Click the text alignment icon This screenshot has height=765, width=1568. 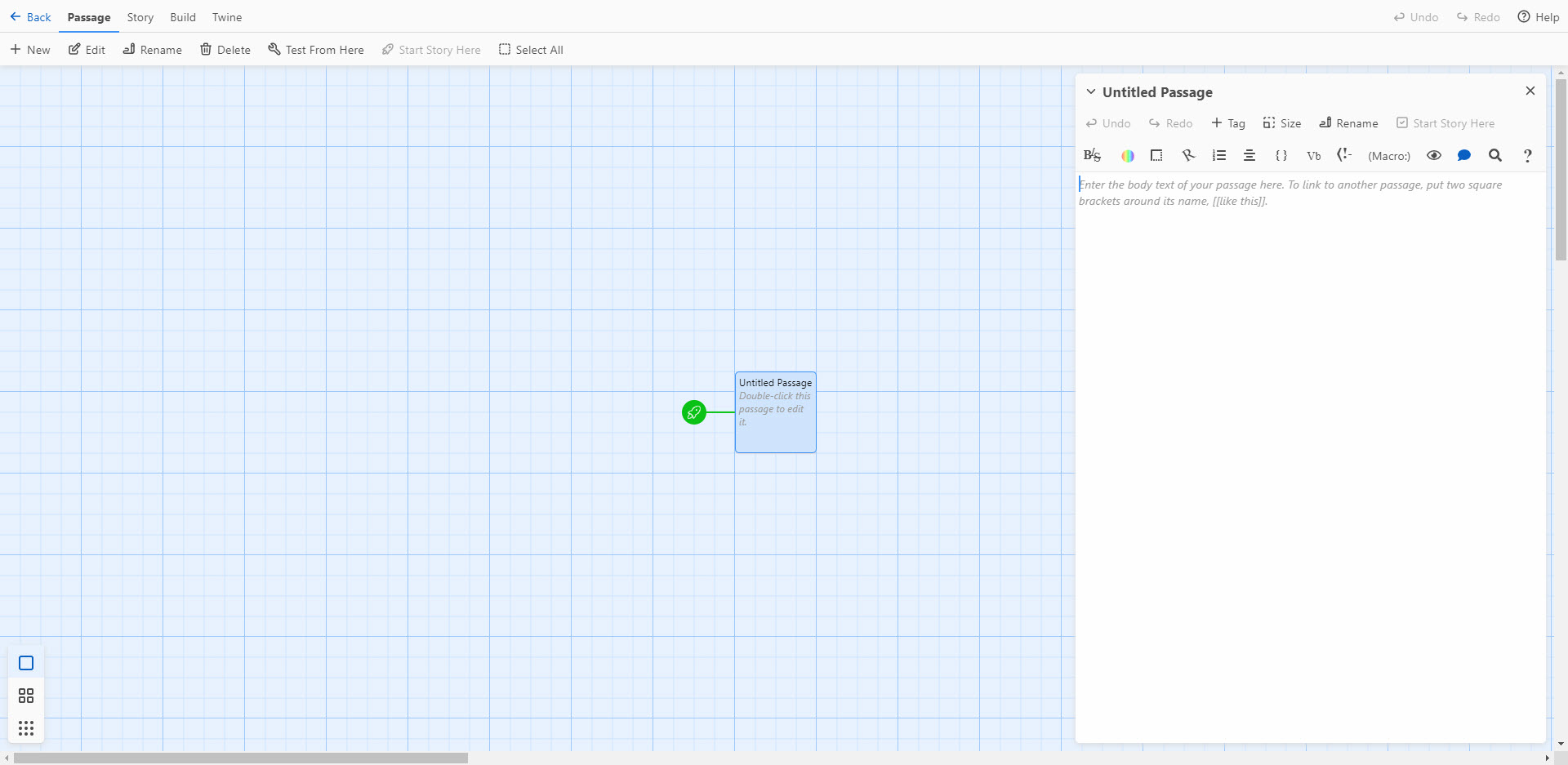(x=1249, y=156)
